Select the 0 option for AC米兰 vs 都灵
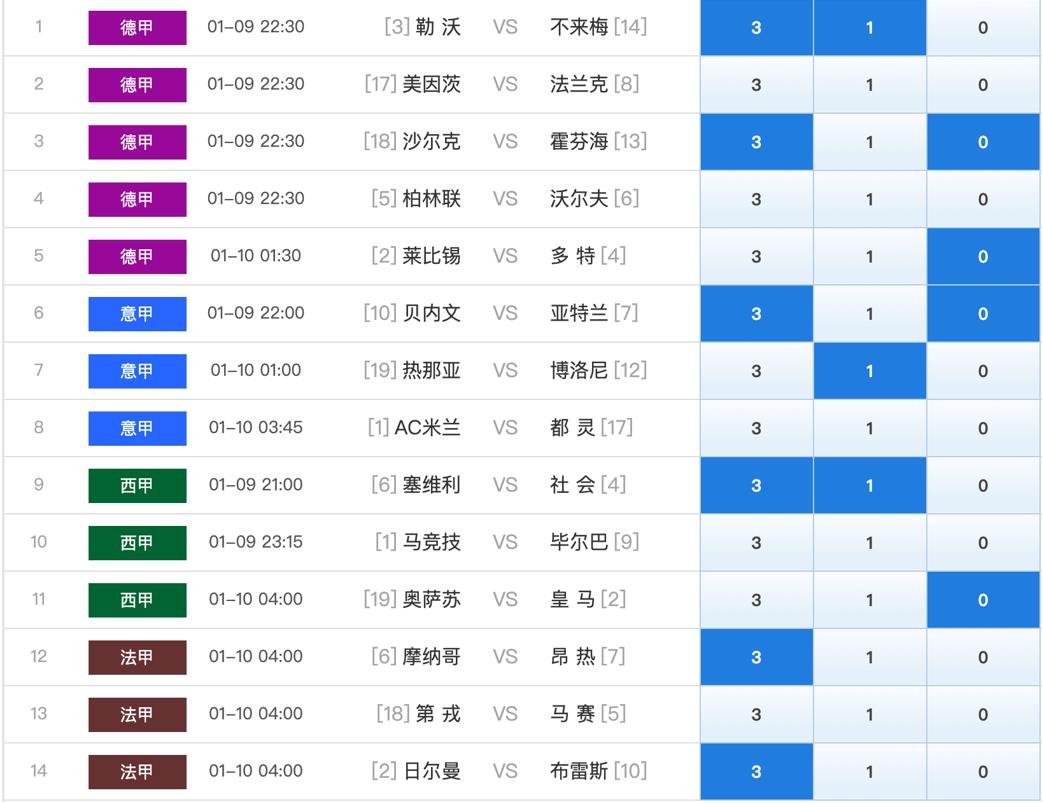Viewport: 1043px width, 803px height. (983, 428)
